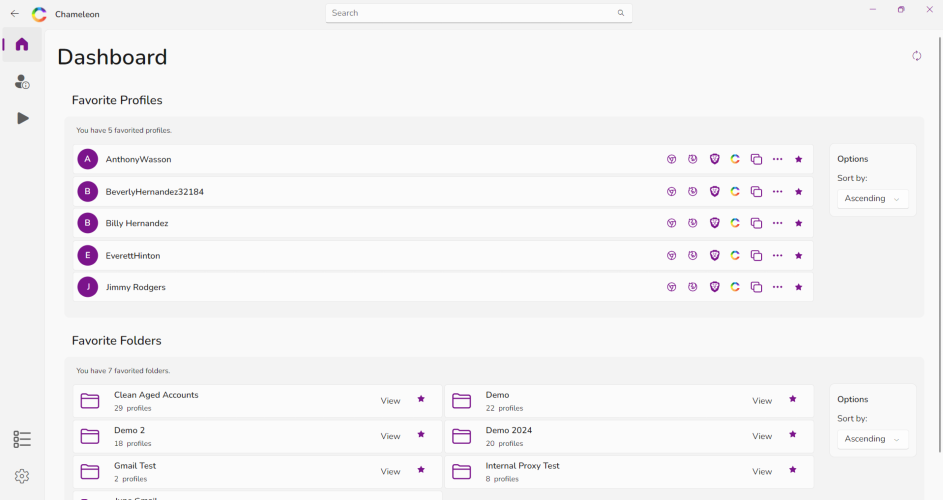Open more options for EverettHinton
The image size is (943, 500).
(778, 256)
